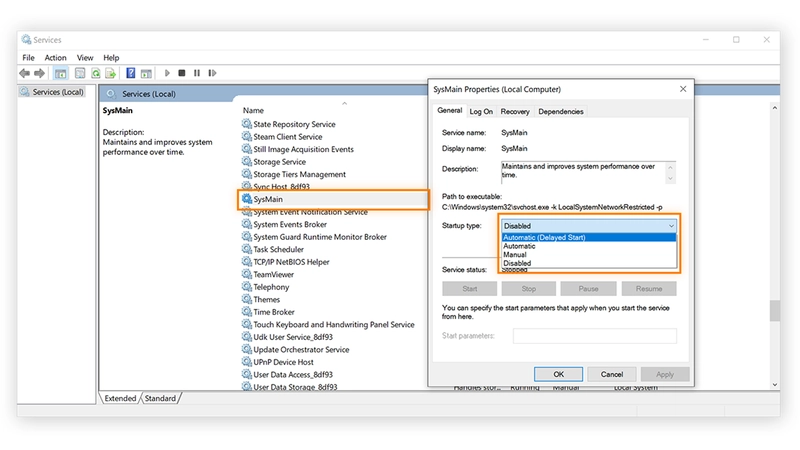This screenshot has height=450, width=800.
Task: Click the Apply button
Action: (x=665, y=374)
